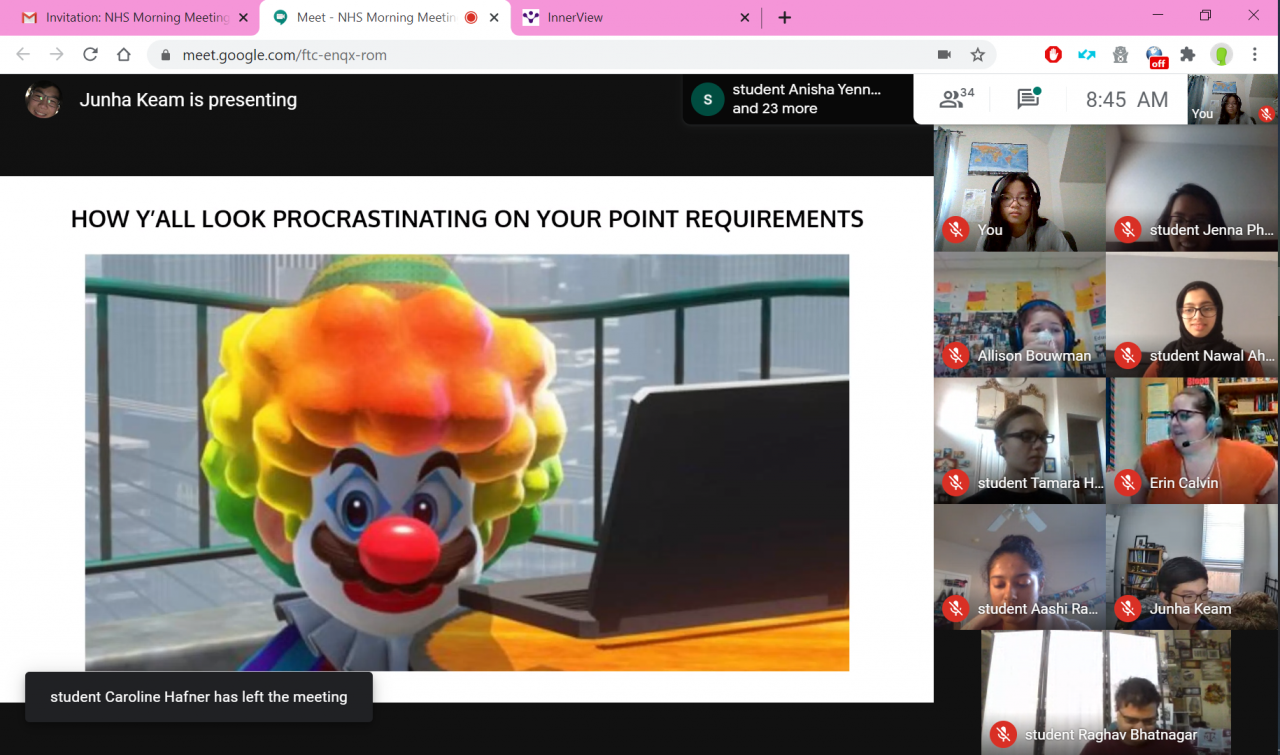Click muted mic icon on Erin Calvin's tile
The width and height of the screenshot is (1280, 755).
click(x=1128, y=483)
